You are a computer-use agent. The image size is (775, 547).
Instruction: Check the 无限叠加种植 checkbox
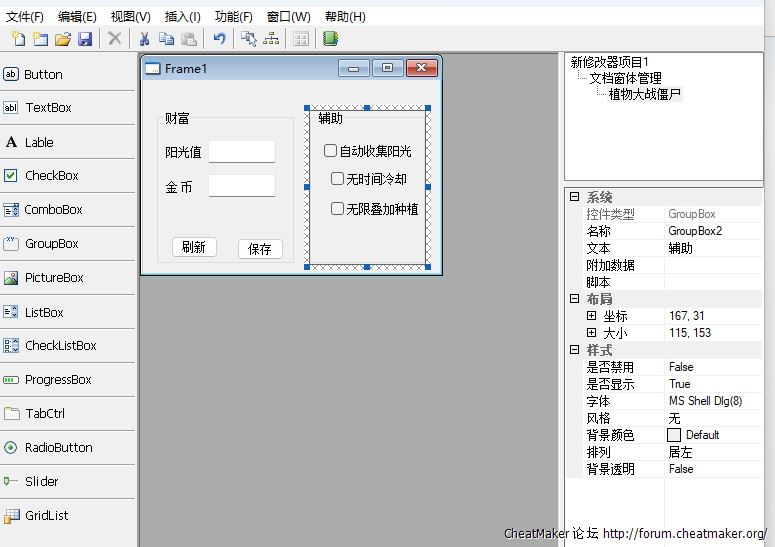click(x=338, y=209)
